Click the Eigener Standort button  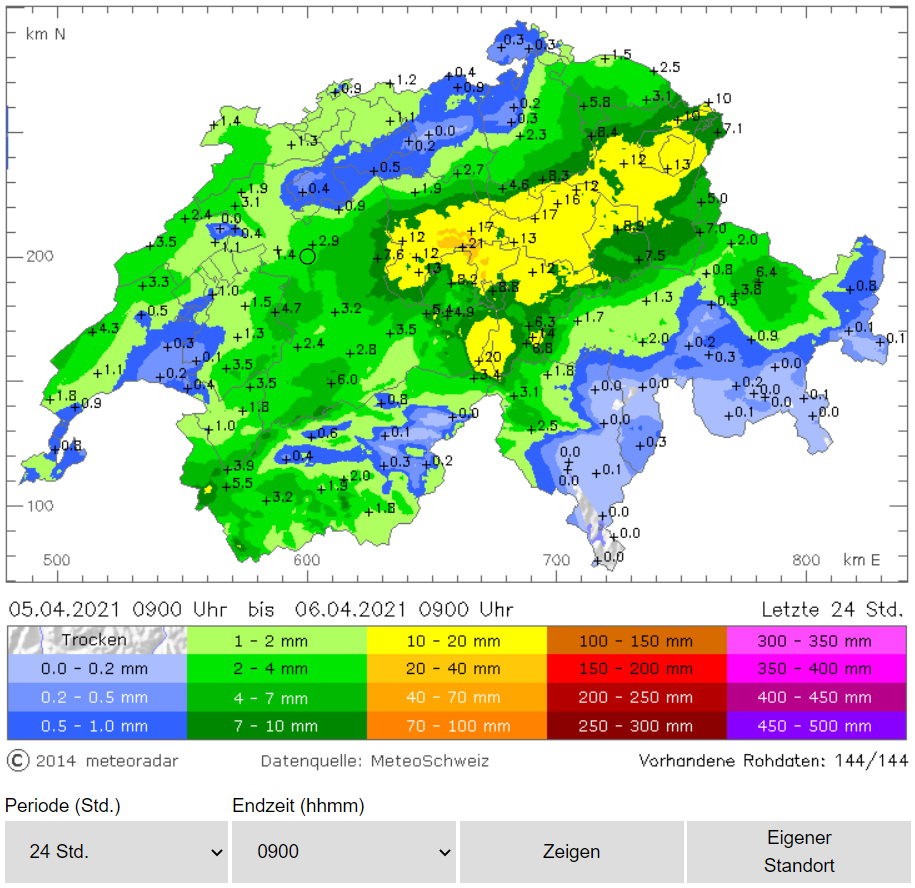point(799,852)
